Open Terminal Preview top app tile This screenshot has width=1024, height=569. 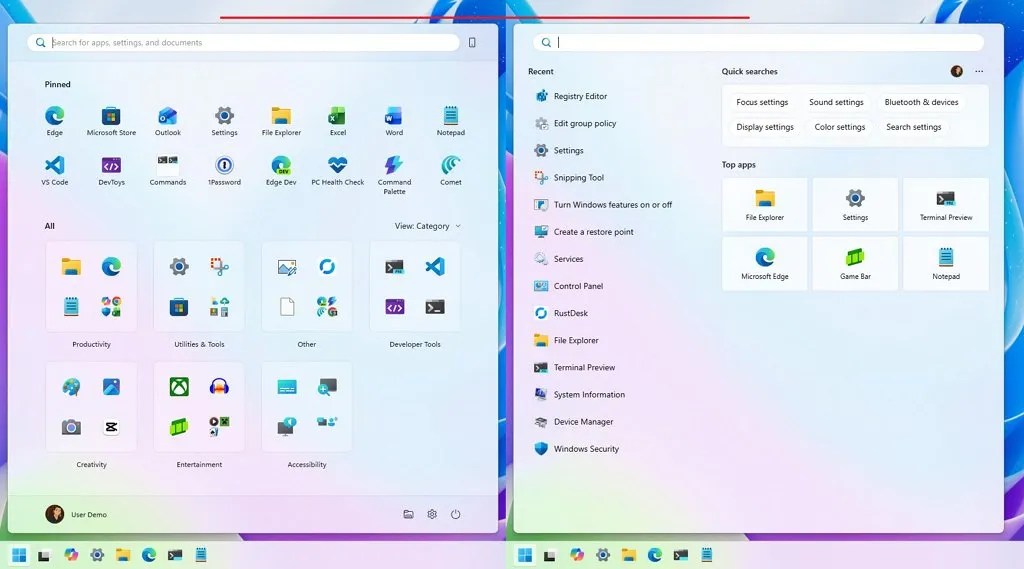(x=946, y=204)
